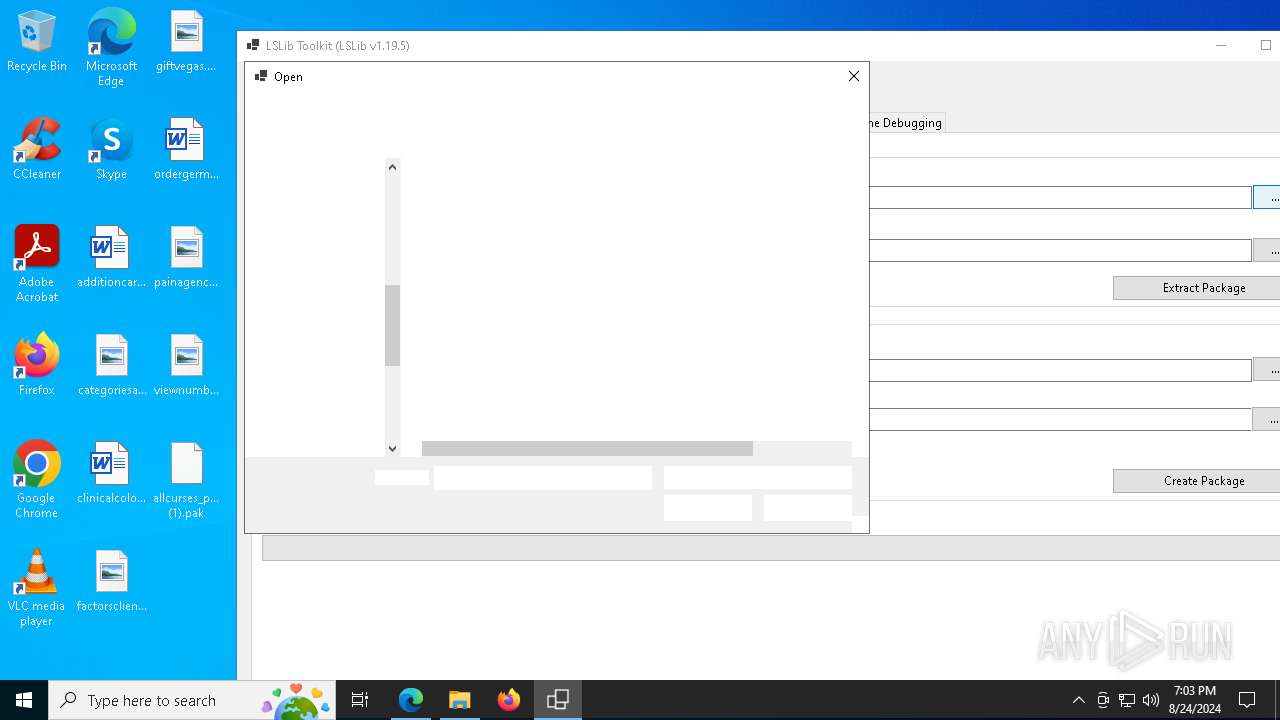Select the categoriesa image file
This screenshot has height=720, width=1280.
(111, 366)
